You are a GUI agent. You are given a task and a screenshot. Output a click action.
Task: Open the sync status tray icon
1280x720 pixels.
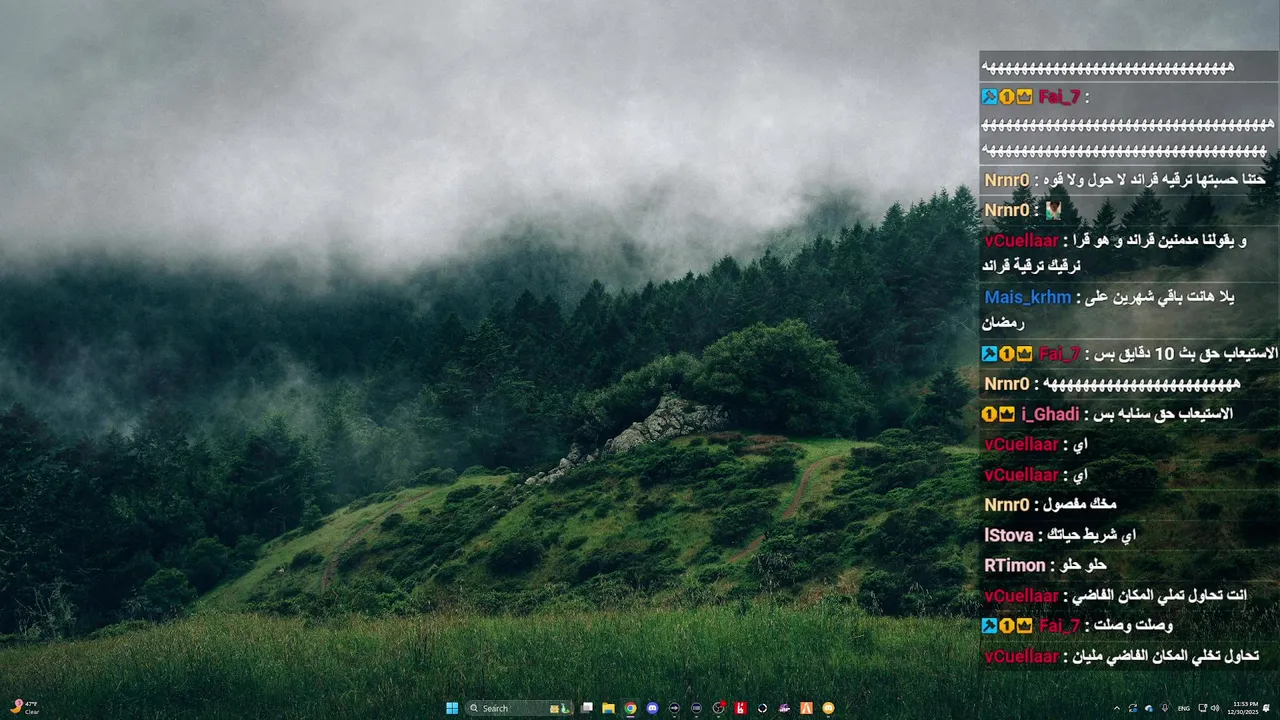click(x=1133, y=708)
